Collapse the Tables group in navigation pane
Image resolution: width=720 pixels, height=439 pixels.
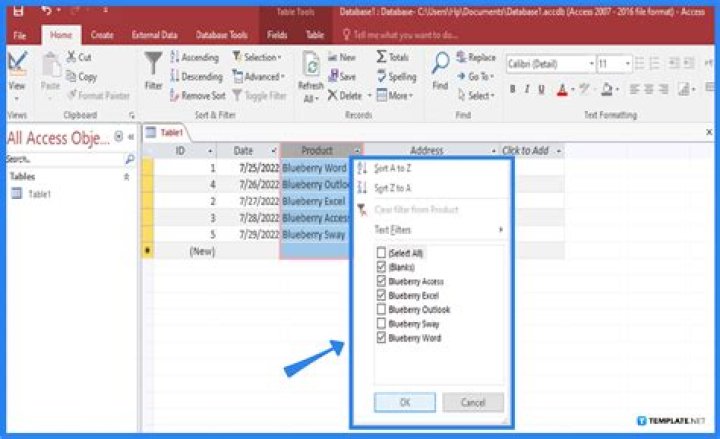tap(126, 177)
